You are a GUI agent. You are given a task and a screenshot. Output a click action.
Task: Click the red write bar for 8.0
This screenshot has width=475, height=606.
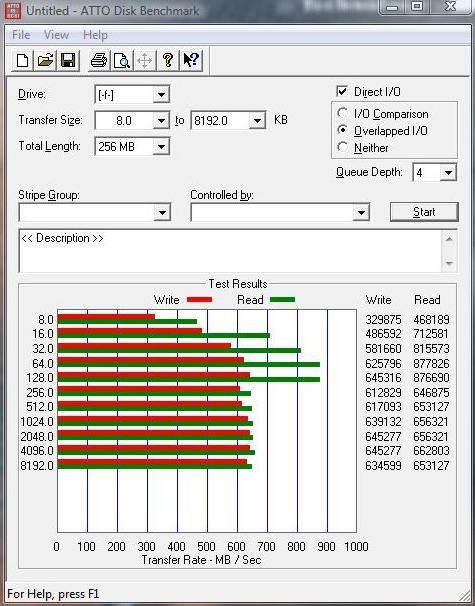(106, 317)
